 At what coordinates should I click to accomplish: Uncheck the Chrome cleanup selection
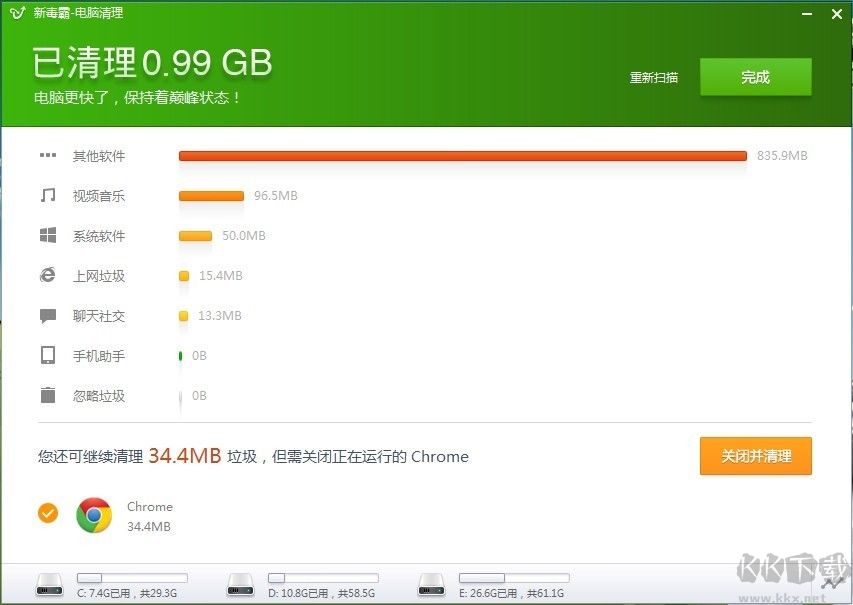click(48, 512)
